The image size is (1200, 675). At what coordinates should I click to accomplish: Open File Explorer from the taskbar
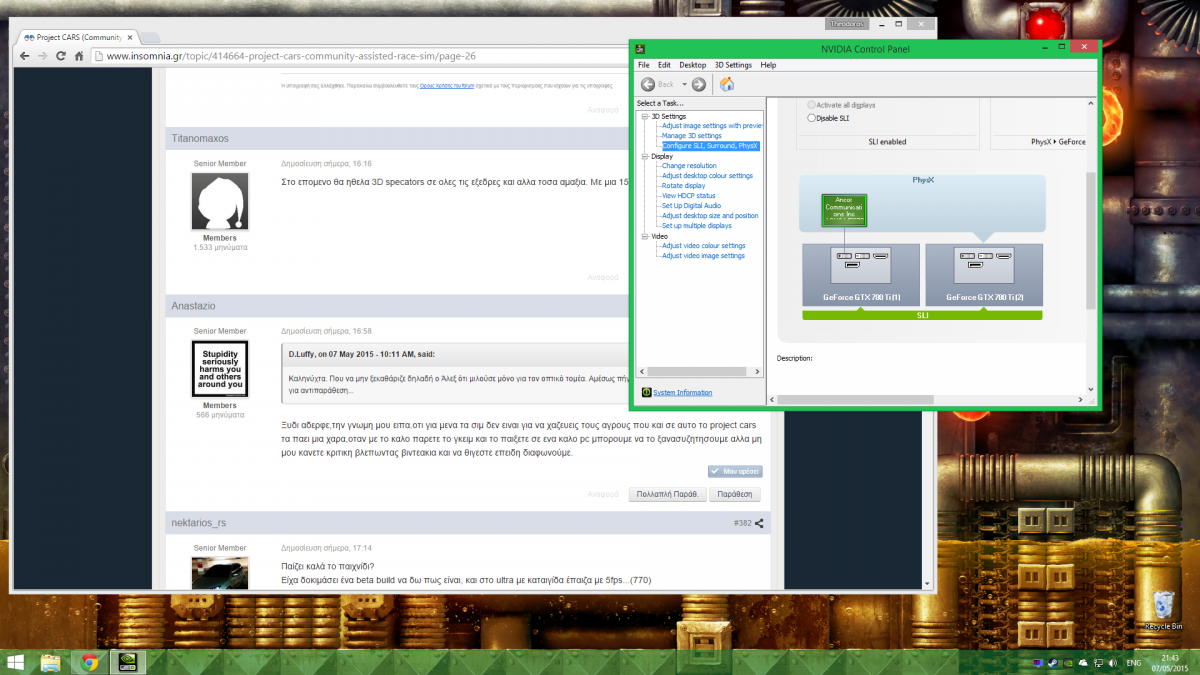(50, 661)
